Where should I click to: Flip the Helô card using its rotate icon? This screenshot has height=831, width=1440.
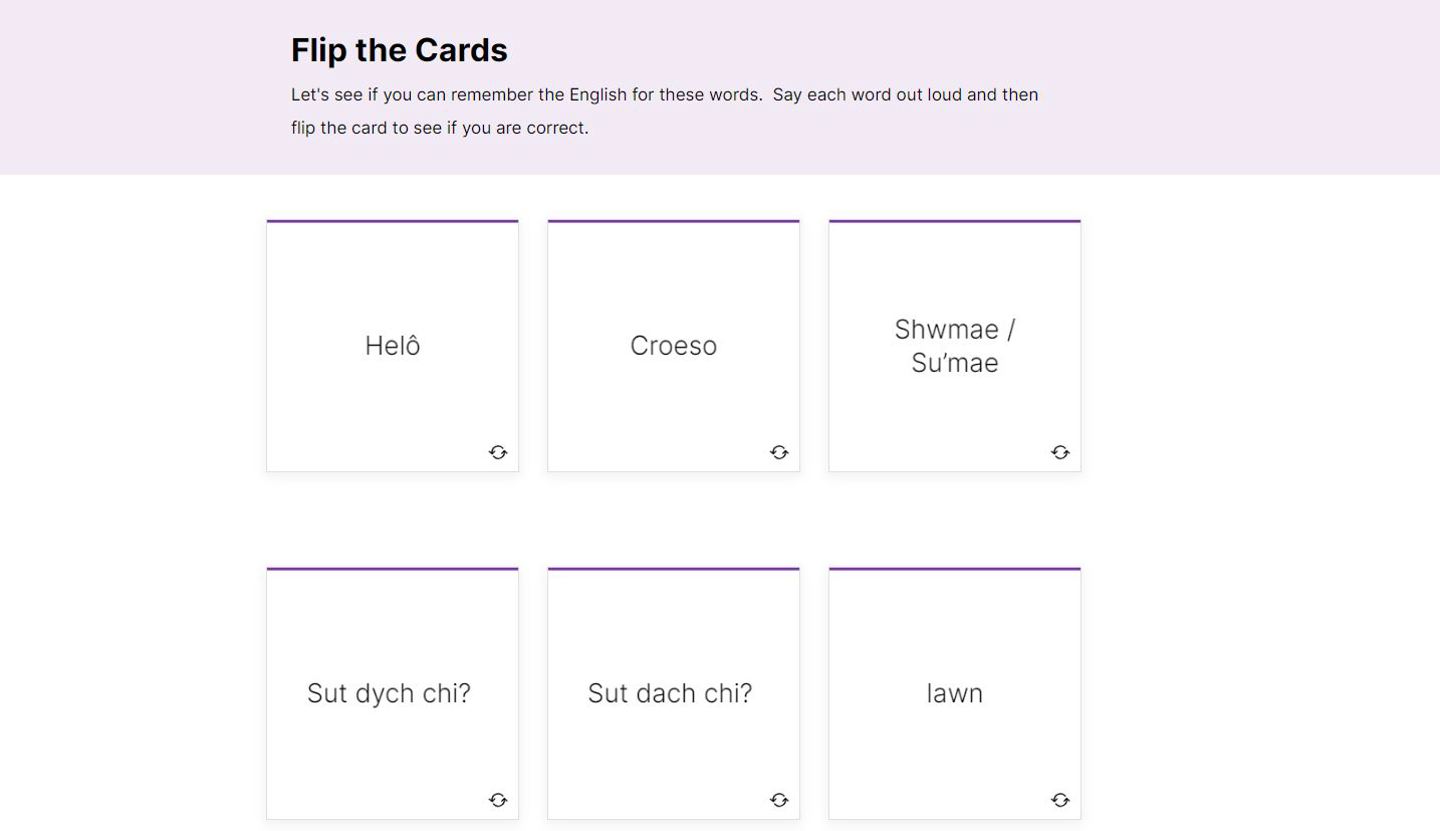click(498, 453)
